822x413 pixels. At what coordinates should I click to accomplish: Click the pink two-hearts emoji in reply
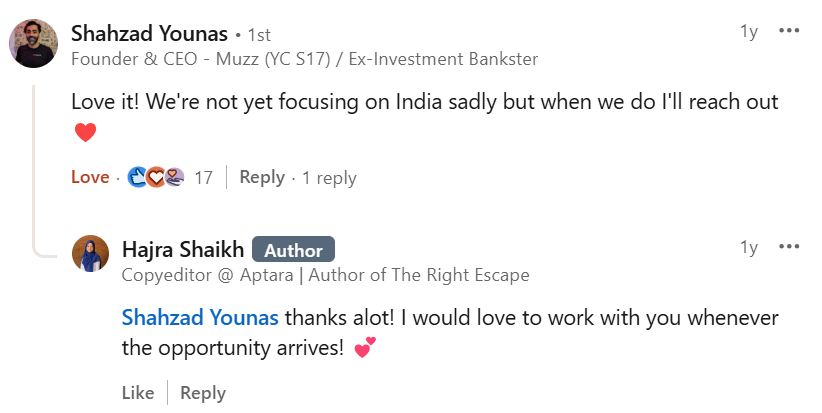click(365, 347)
